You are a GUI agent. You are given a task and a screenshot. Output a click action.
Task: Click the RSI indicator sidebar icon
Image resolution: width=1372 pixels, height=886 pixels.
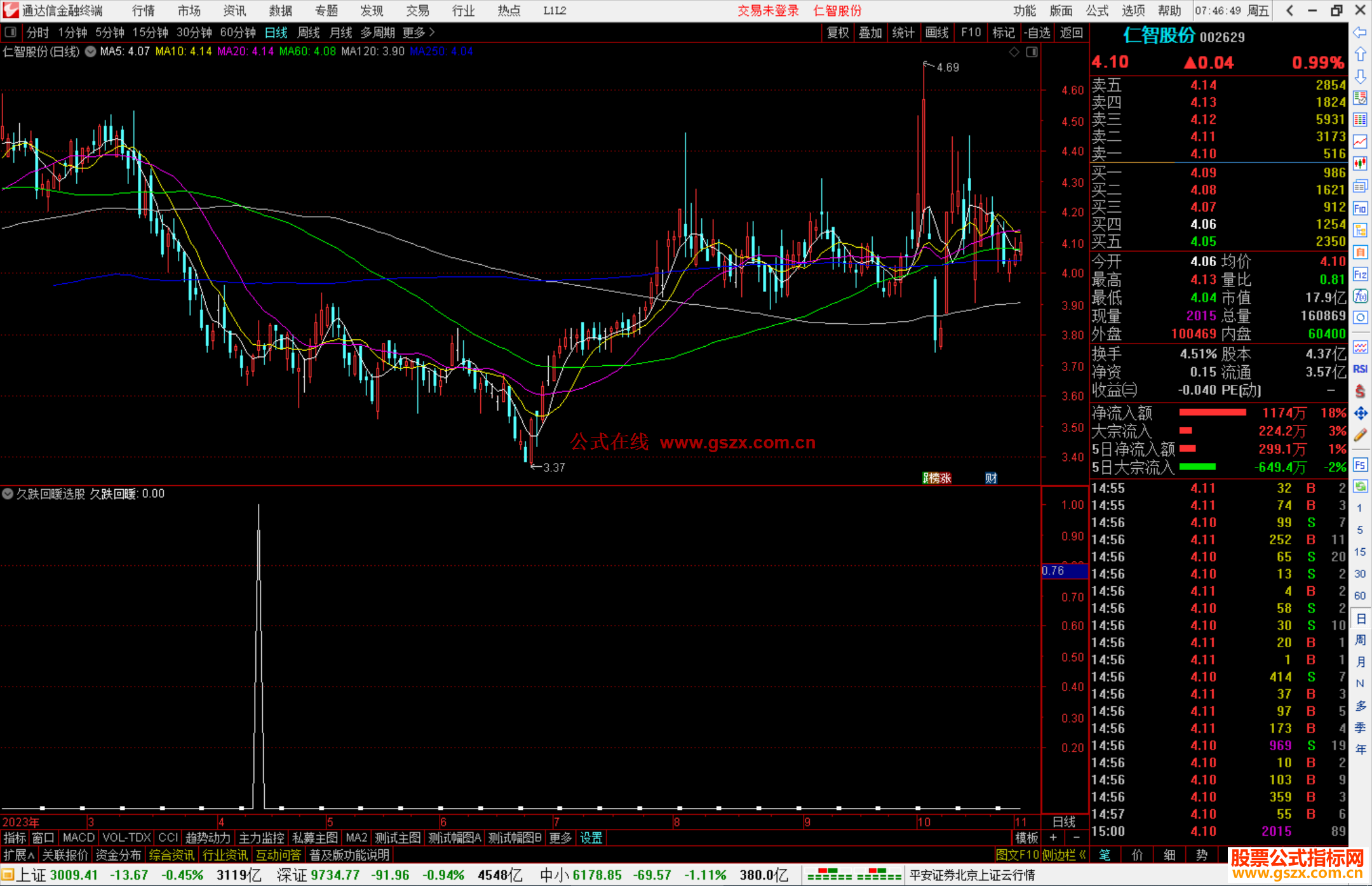click(x=1360, y=369)
